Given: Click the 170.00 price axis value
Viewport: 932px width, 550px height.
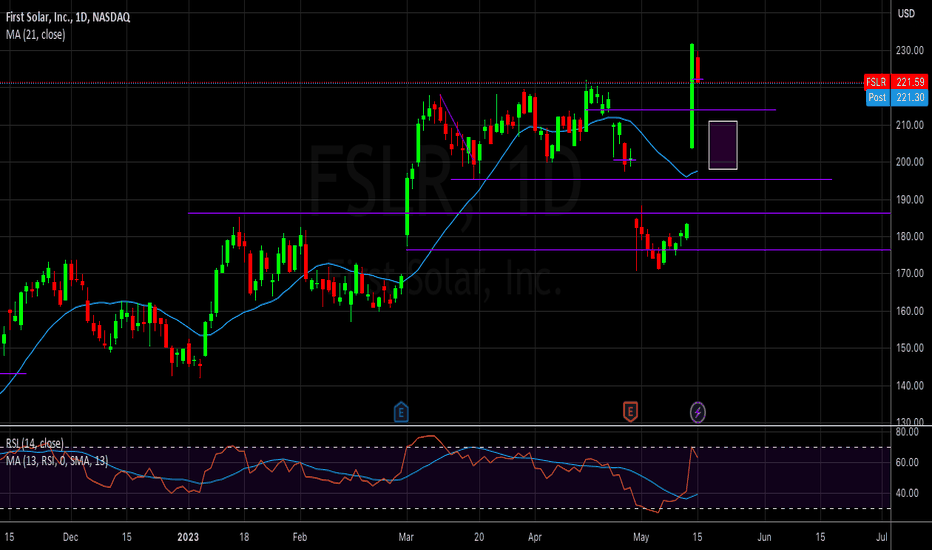Looking at the screenshot, I should tap(909, 274).
